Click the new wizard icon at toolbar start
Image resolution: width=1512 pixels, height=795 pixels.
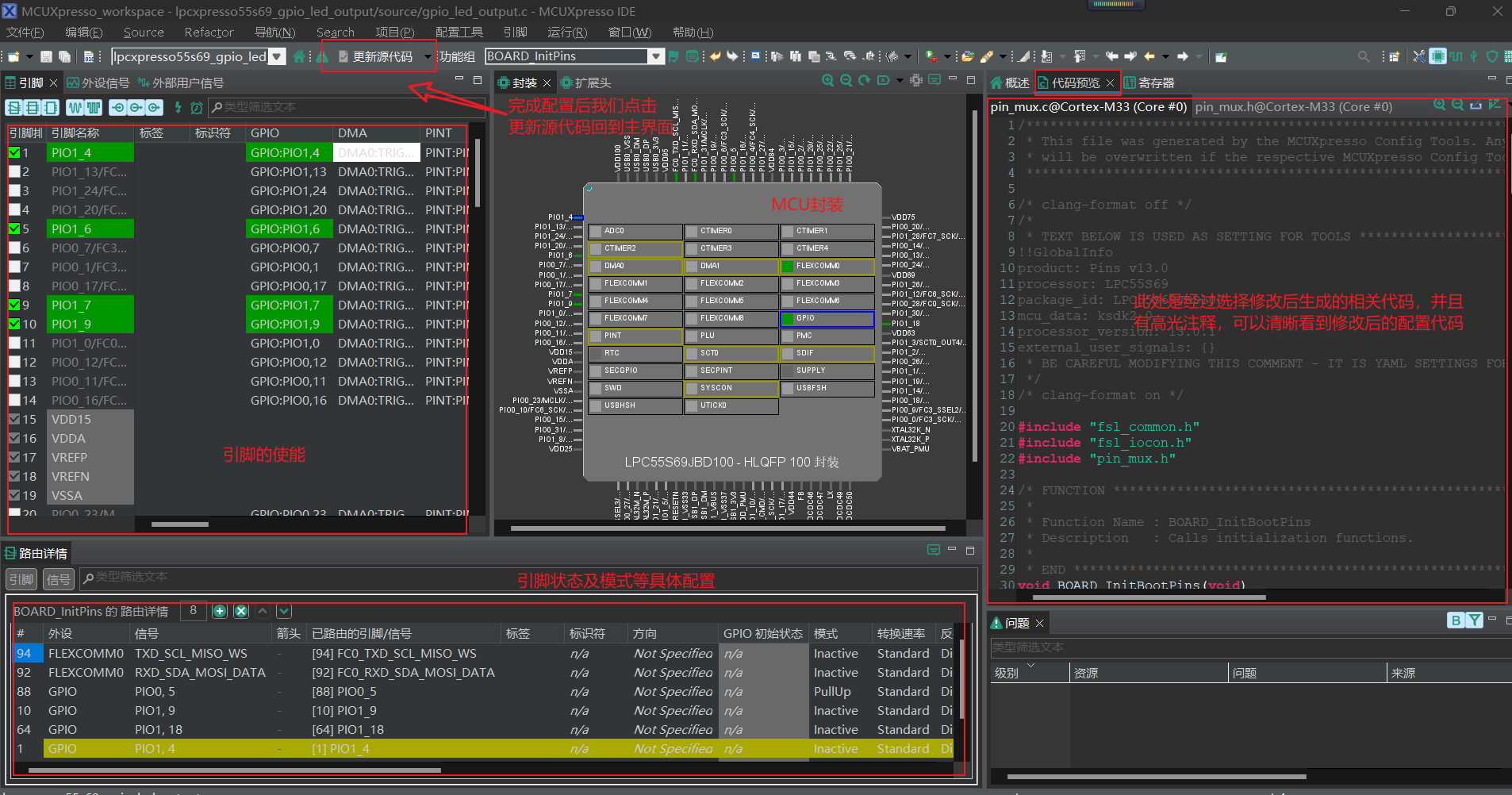(13, 56)
